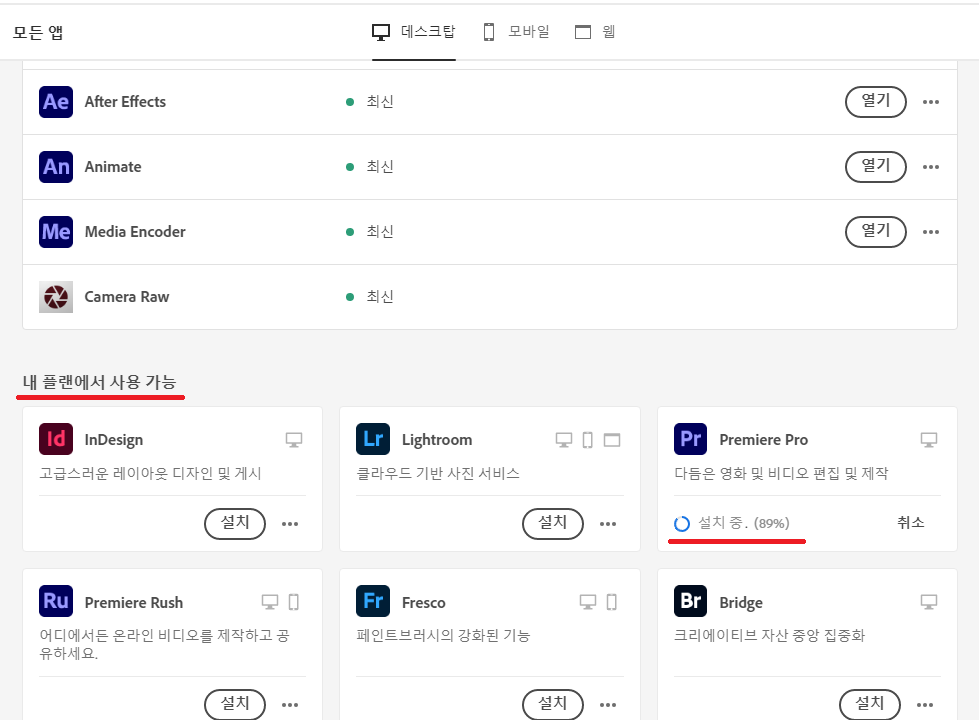
Task: Open more options menu for Lightroom
Action: (x=608, y=524)
